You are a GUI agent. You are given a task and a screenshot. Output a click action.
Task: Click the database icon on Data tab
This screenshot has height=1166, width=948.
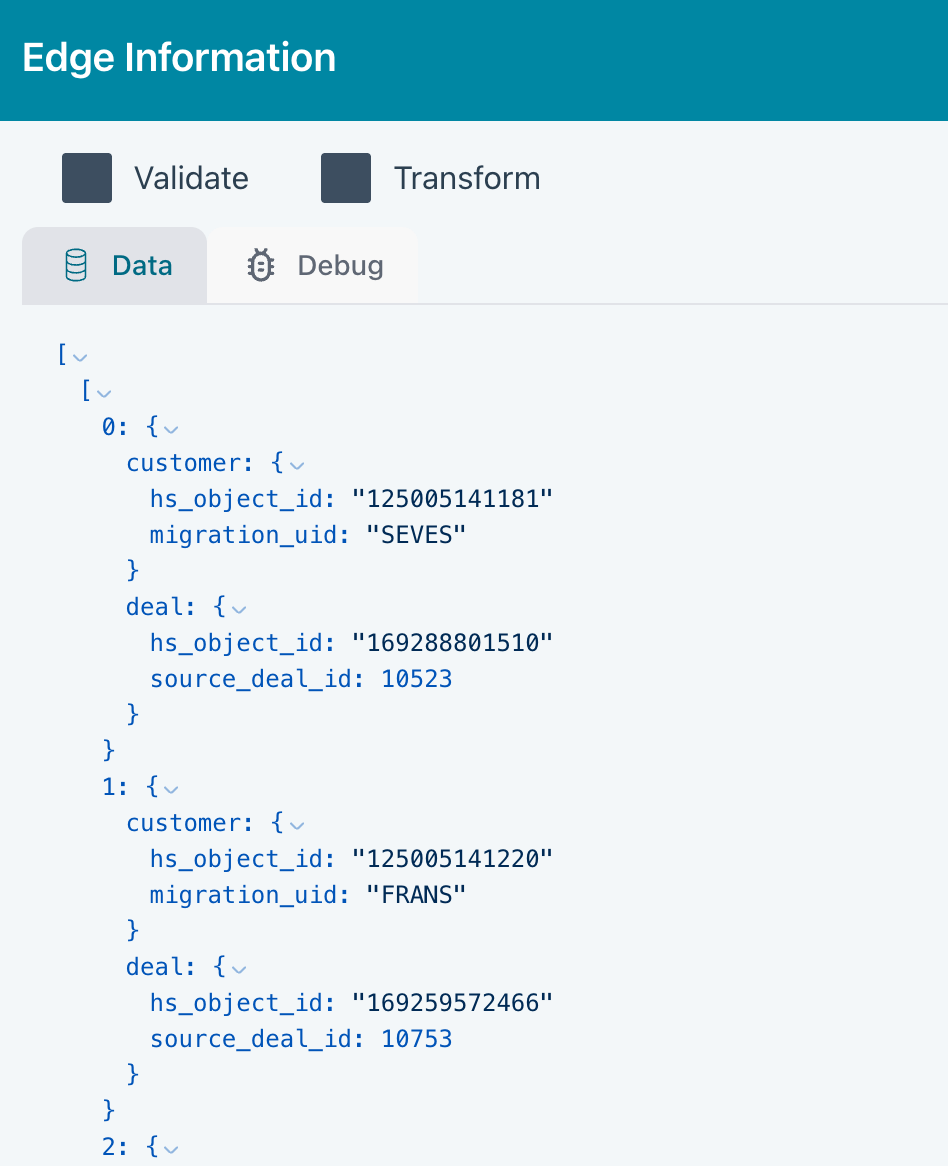coord(76,266)
